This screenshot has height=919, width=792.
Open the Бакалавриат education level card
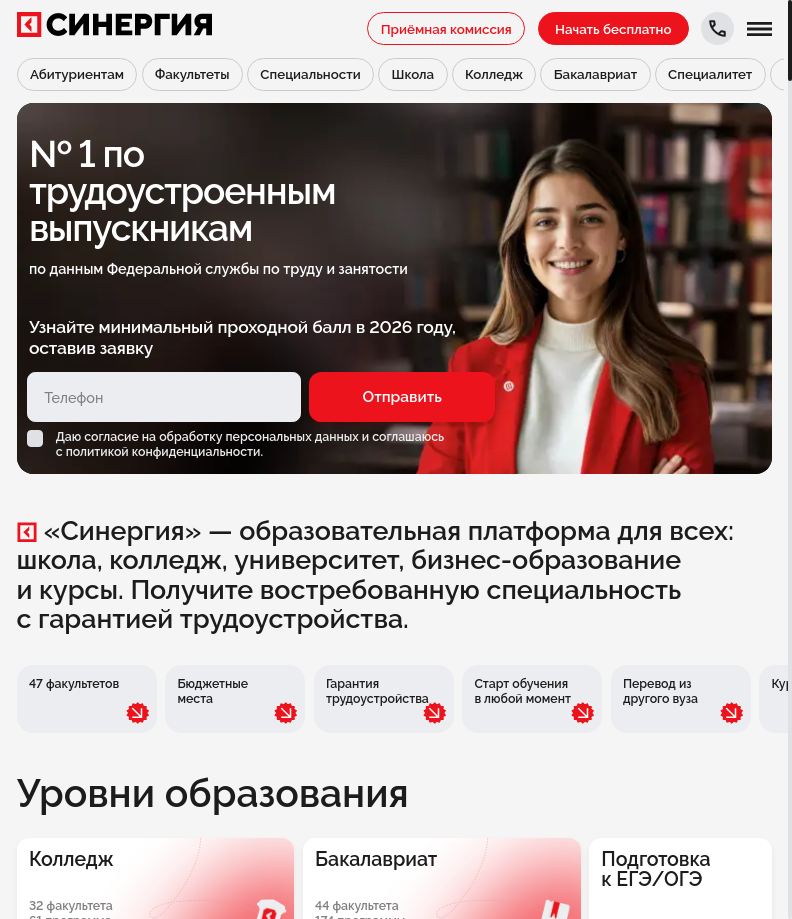point(441,879)
